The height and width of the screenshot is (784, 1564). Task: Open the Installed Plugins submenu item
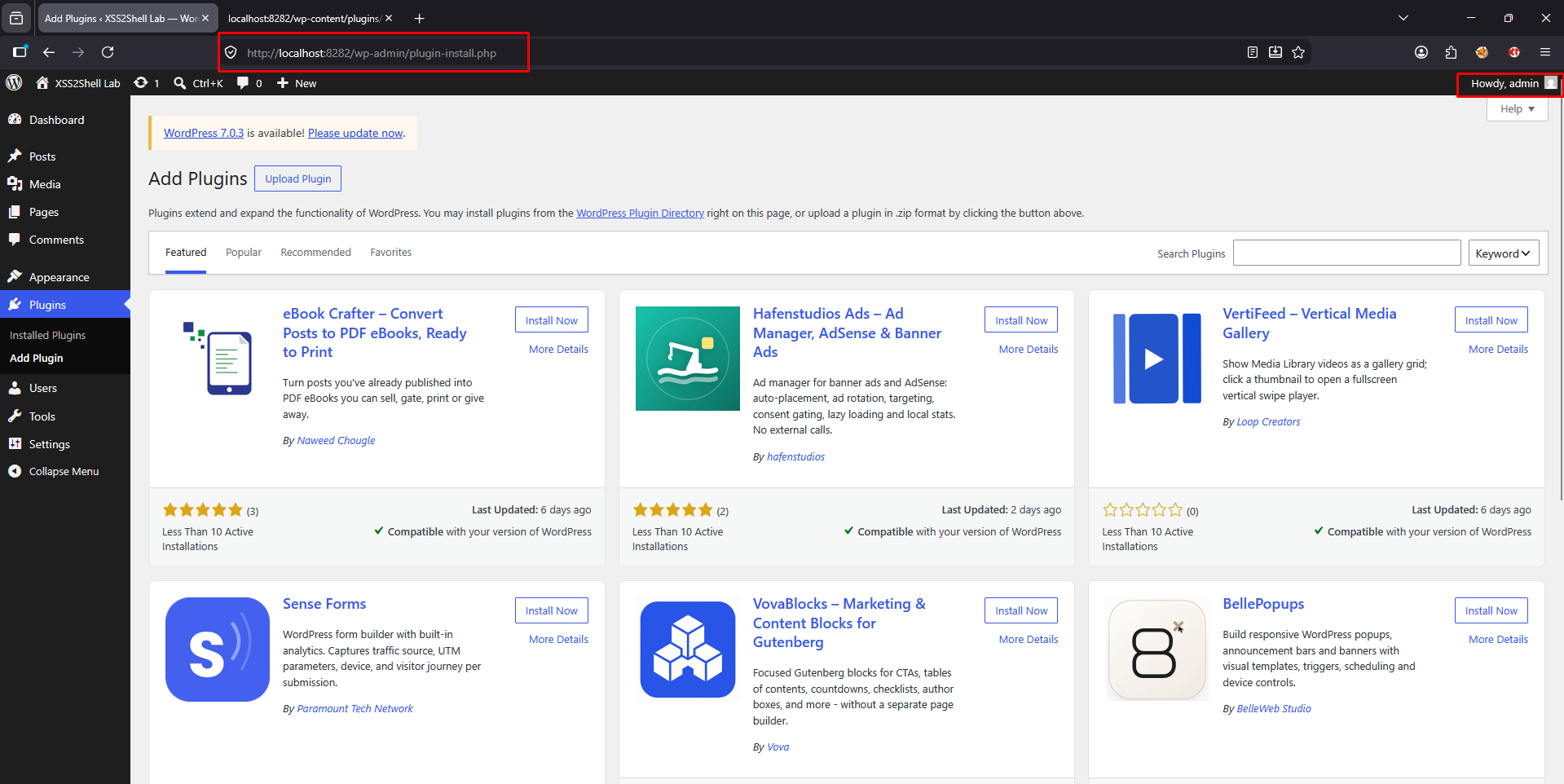click(47, 335)
